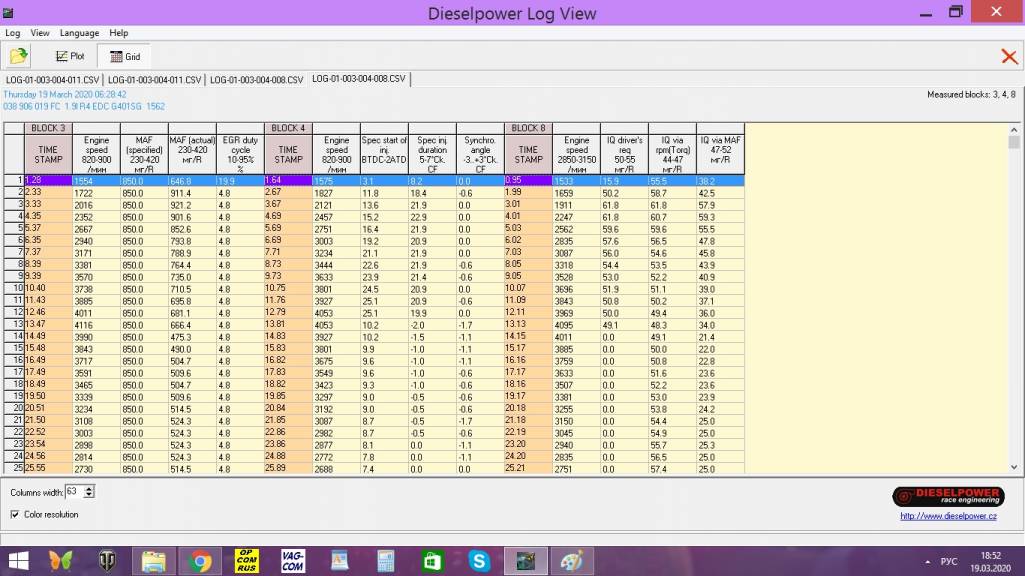
Task: Open the www.dieselpower.cz link
Action: click(947, 516)
